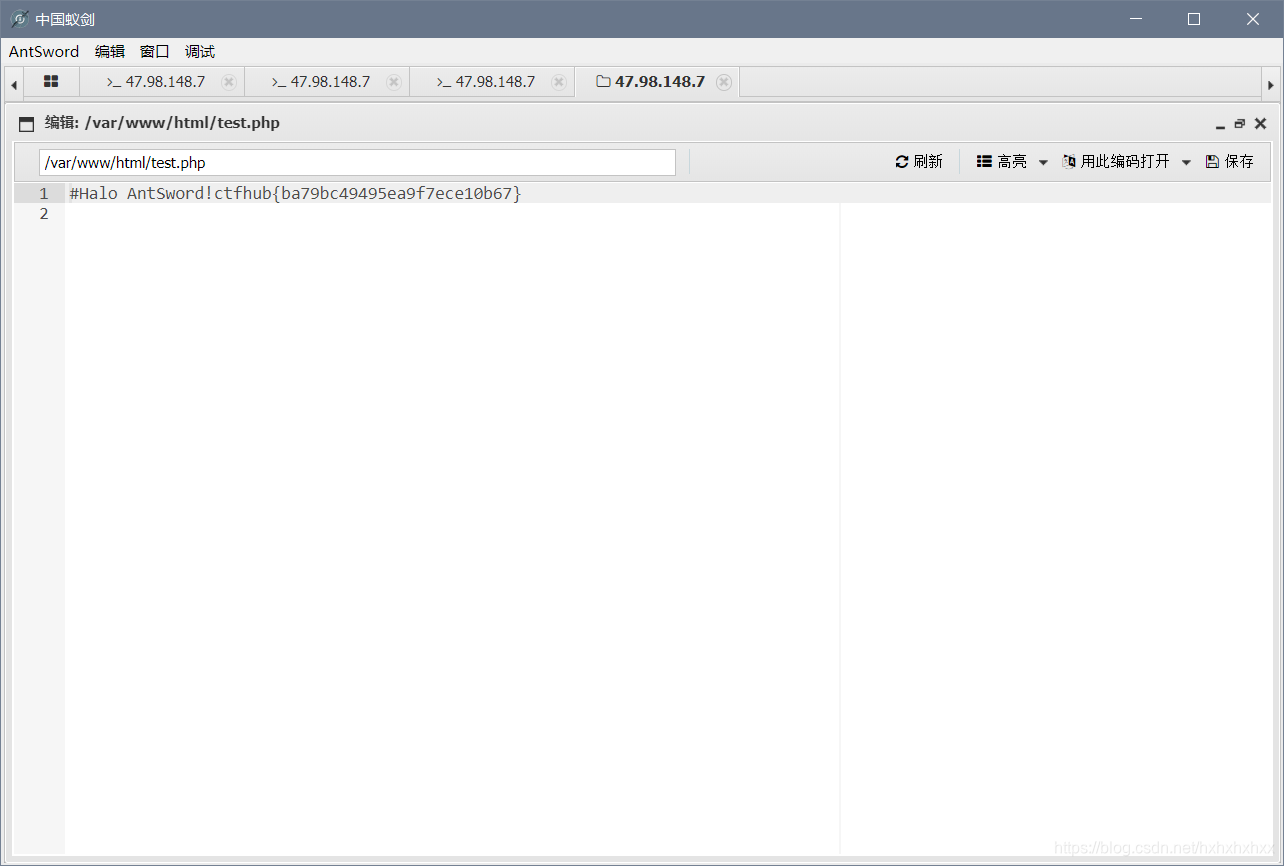Screen dimensions: 1284x866
Task: Close the 47.98.148.7 file manager tab
Action: point(724,82)
